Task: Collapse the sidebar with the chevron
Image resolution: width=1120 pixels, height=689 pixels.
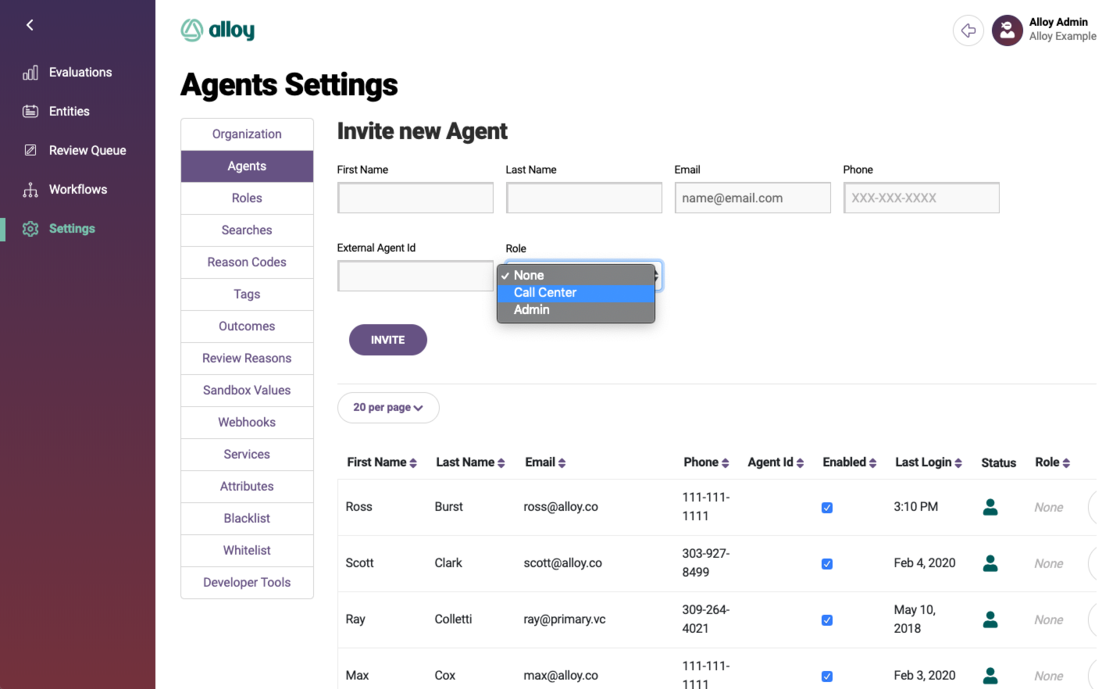Action: coord(29,25)
